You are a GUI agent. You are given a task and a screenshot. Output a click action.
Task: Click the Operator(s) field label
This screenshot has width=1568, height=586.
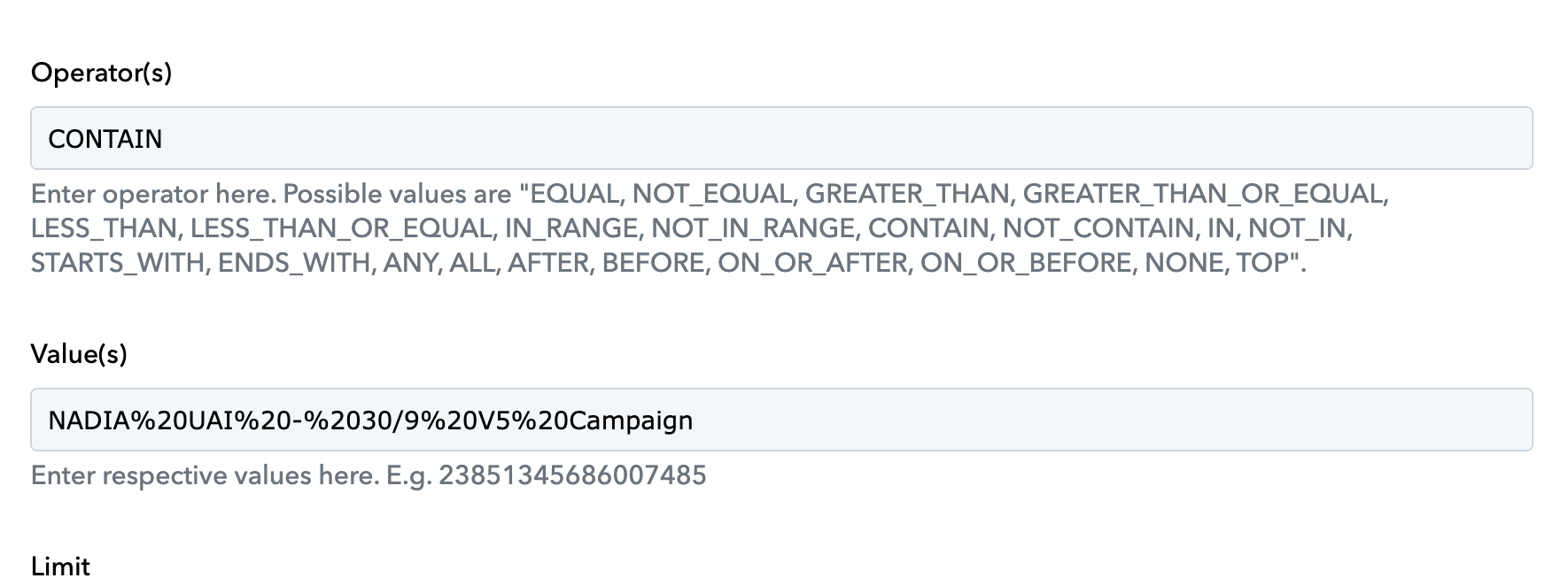point(101,73)
